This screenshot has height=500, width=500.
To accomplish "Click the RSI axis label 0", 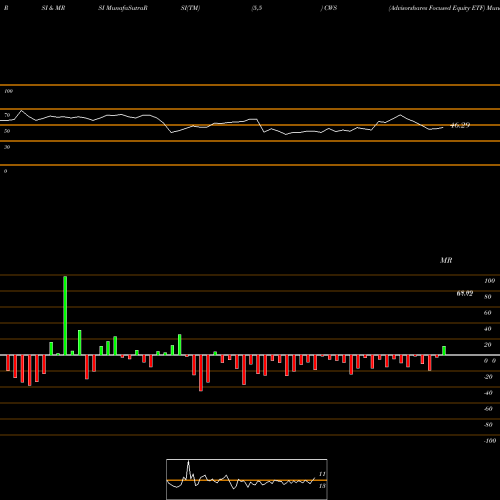I will (x=5, y=171).
